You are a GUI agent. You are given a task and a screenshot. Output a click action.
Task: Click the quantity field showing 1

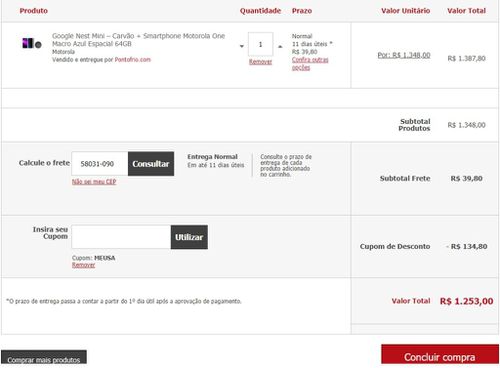pos(260,44)
